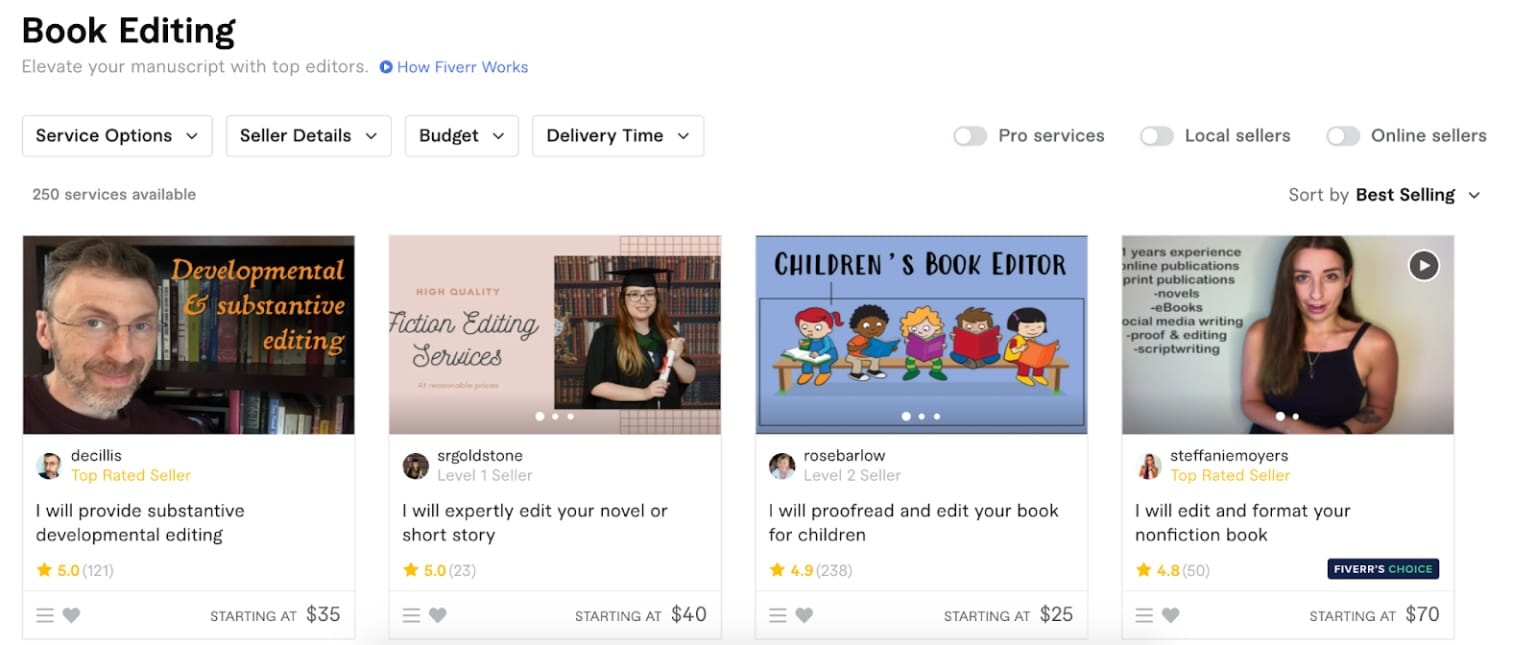Expand the Budget filter

461,135
